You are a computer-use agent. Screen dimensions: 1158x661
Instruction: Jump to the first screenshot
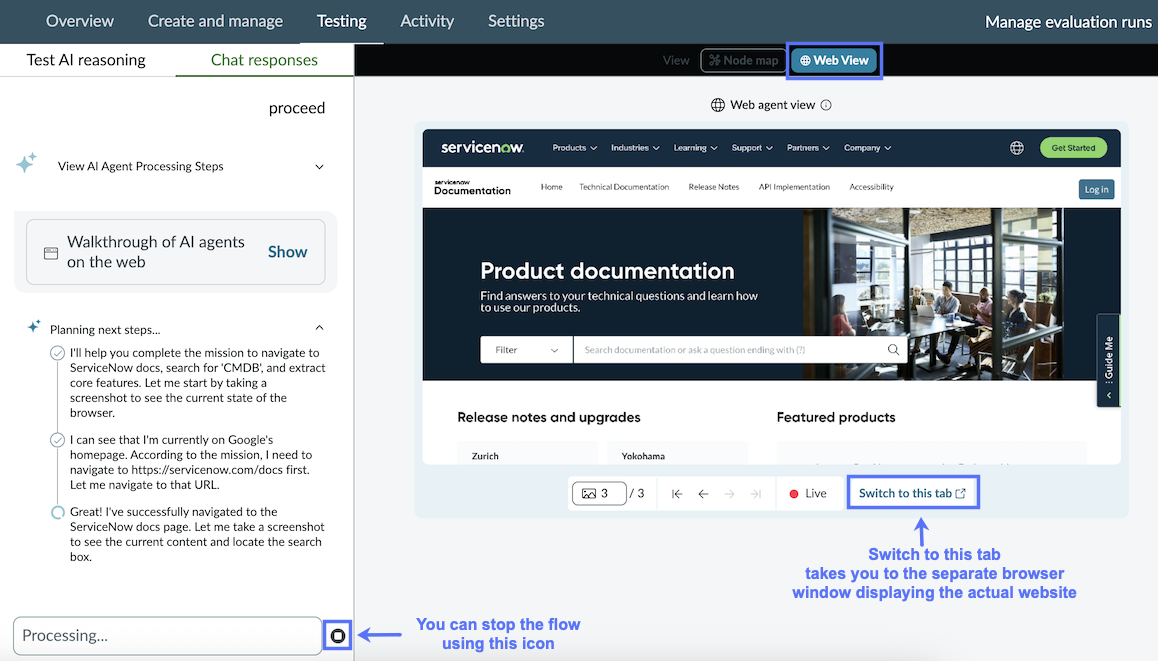[676, 493]
